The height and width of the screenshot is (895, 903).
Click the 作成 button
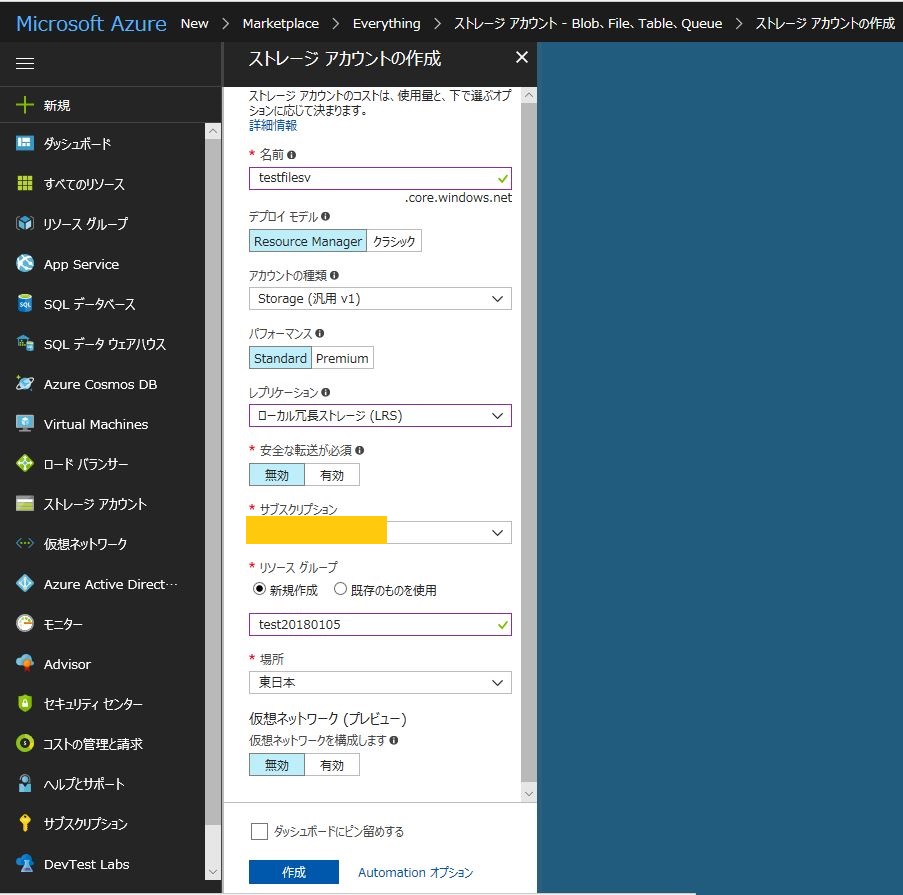coord(294,872)
